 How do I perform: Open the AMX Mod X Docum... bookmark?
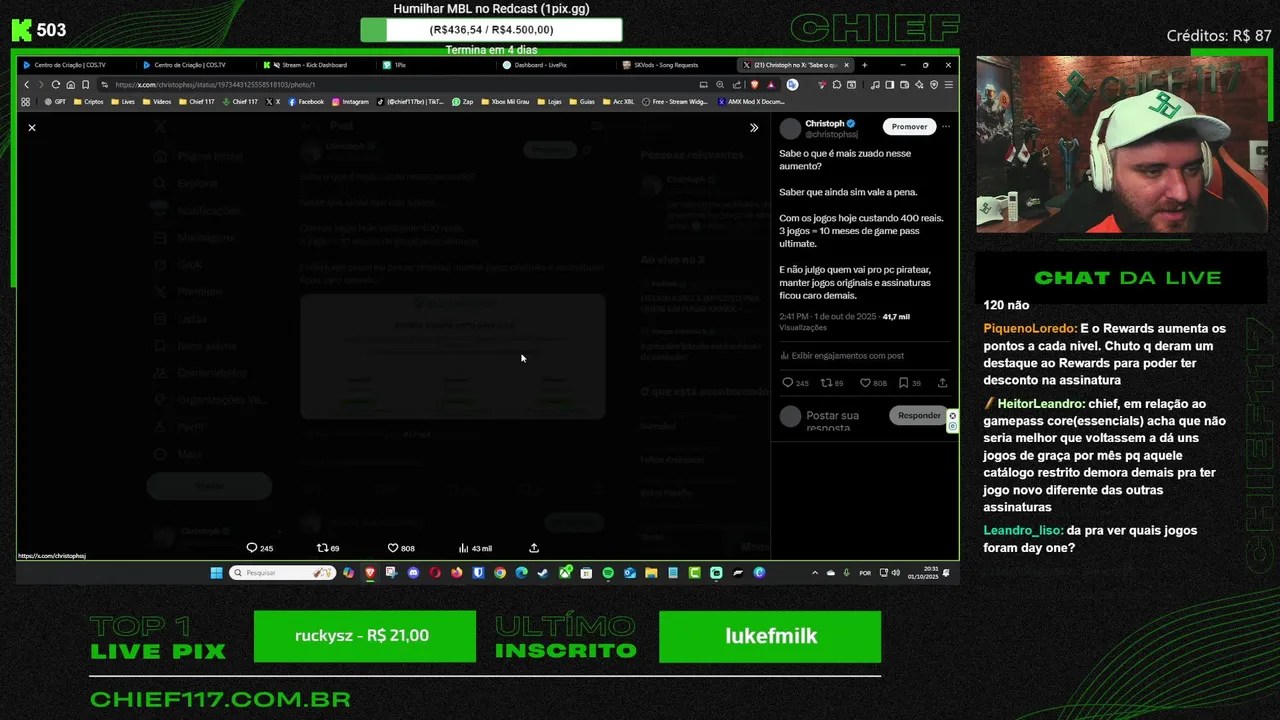click(x=751, y=101)
